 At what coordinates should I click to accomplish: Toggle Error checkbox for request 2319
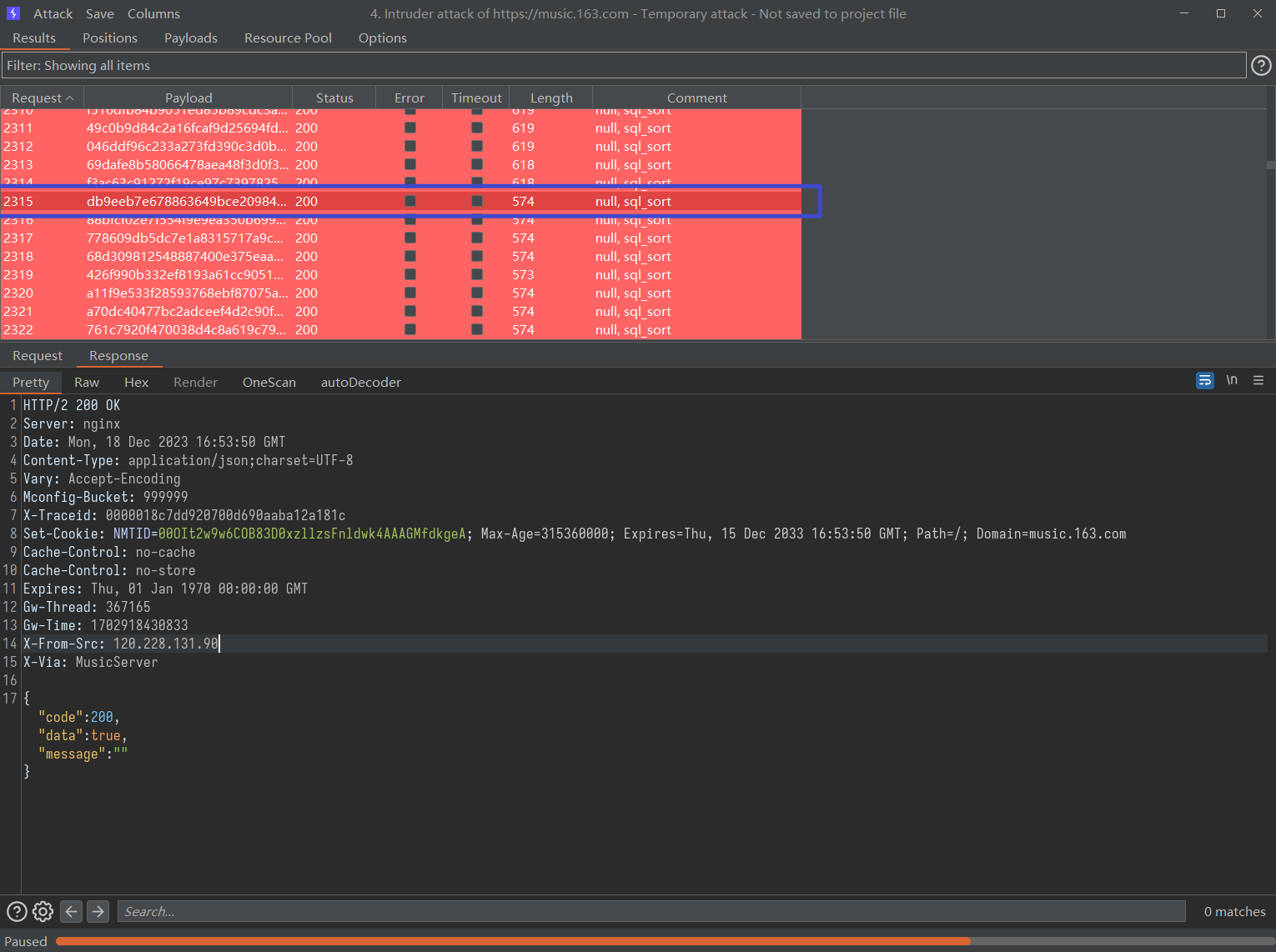coord(410,275)
